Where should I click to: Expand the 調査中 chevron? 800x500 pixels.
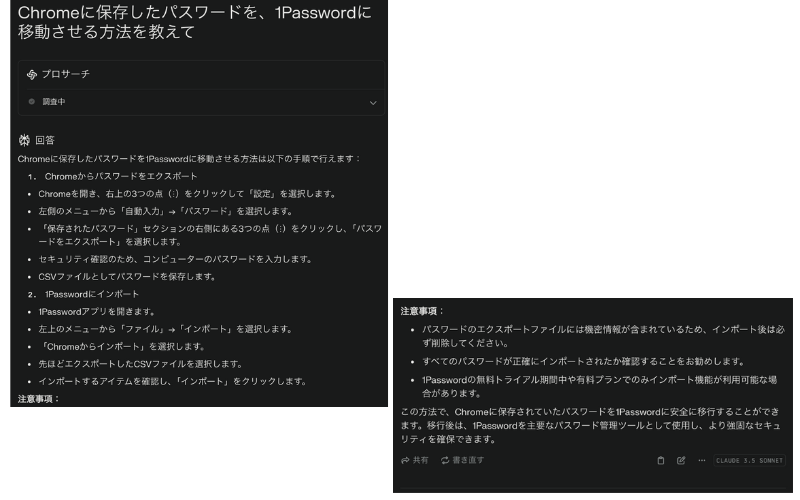[373, 103]
